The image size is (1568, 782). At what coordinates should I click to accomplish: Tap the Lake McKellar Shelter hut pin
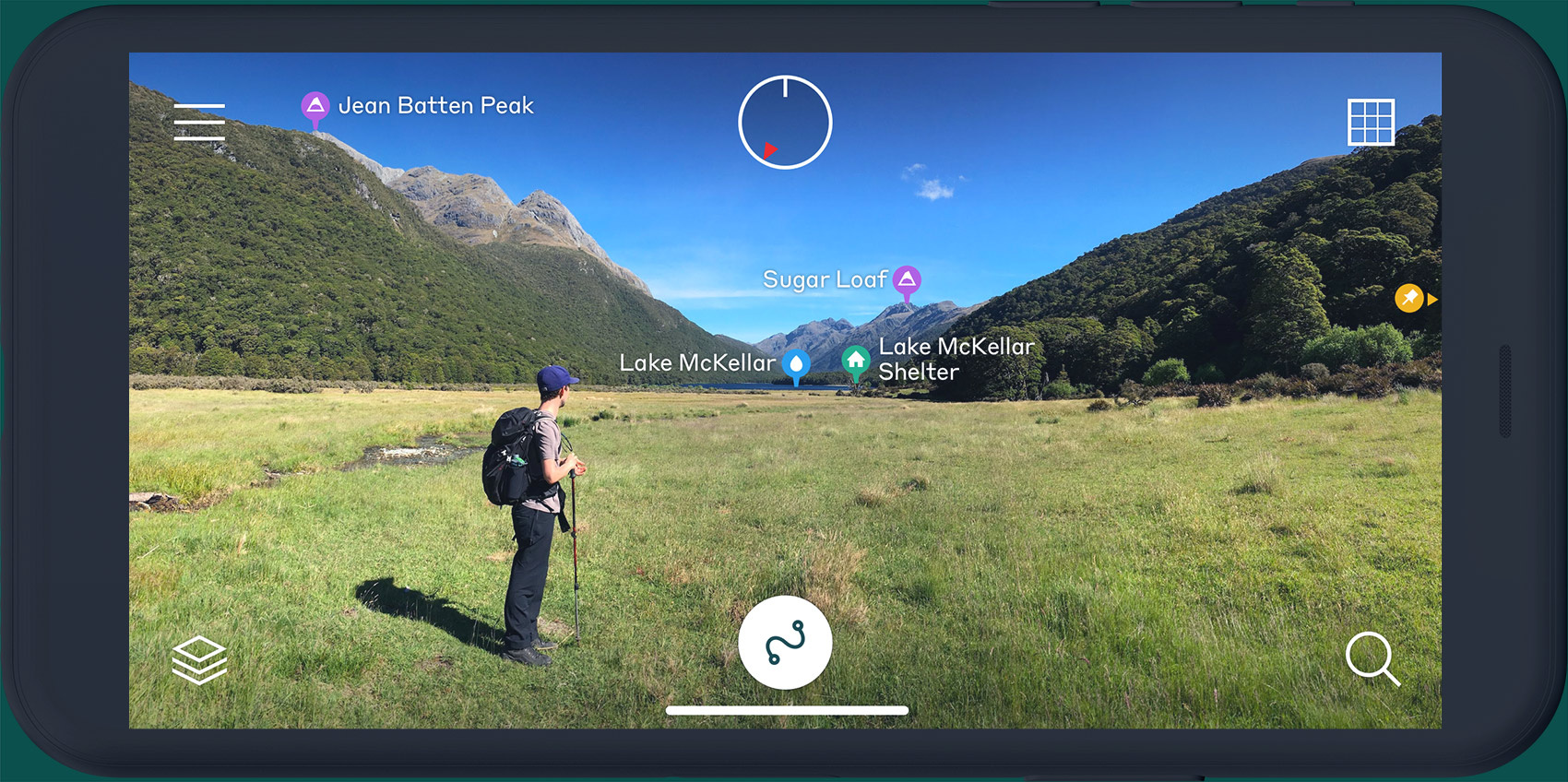pyautogui.click(x=856, y=362)
